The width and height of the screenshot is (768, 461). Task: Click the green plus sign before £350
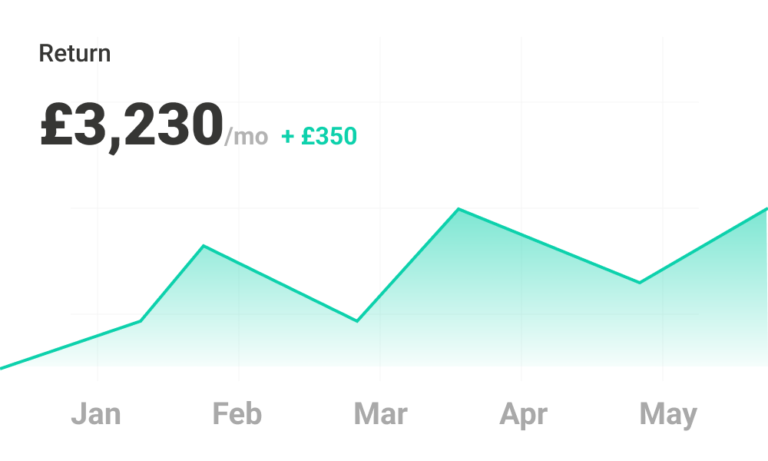(288, 137)
